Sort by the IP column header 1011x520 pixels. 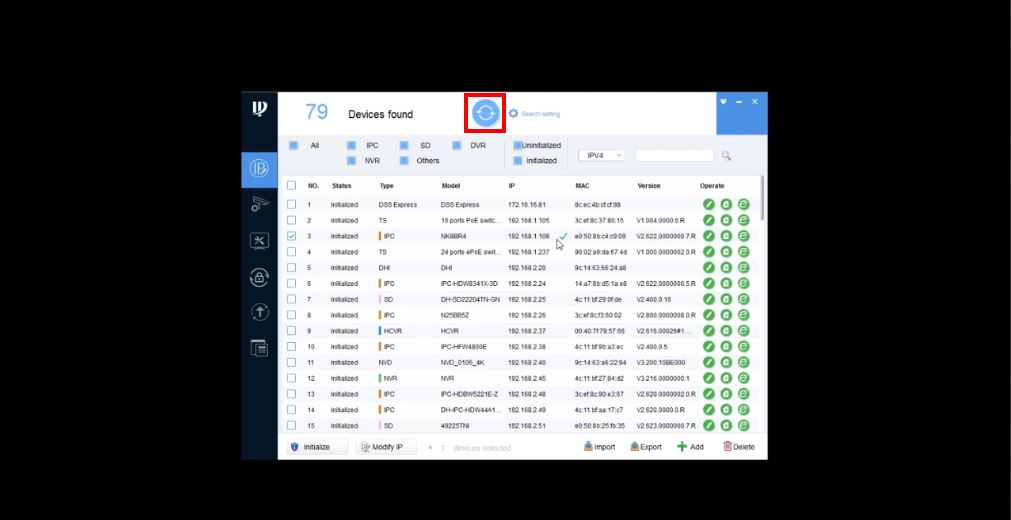511,186
